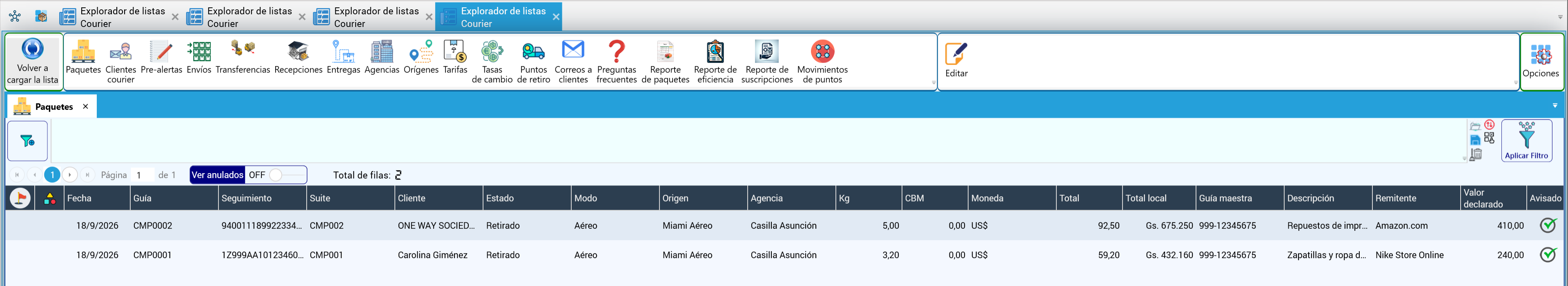Open Orígenes
The width and height of the screenshot is (1568, 286).
421,58
